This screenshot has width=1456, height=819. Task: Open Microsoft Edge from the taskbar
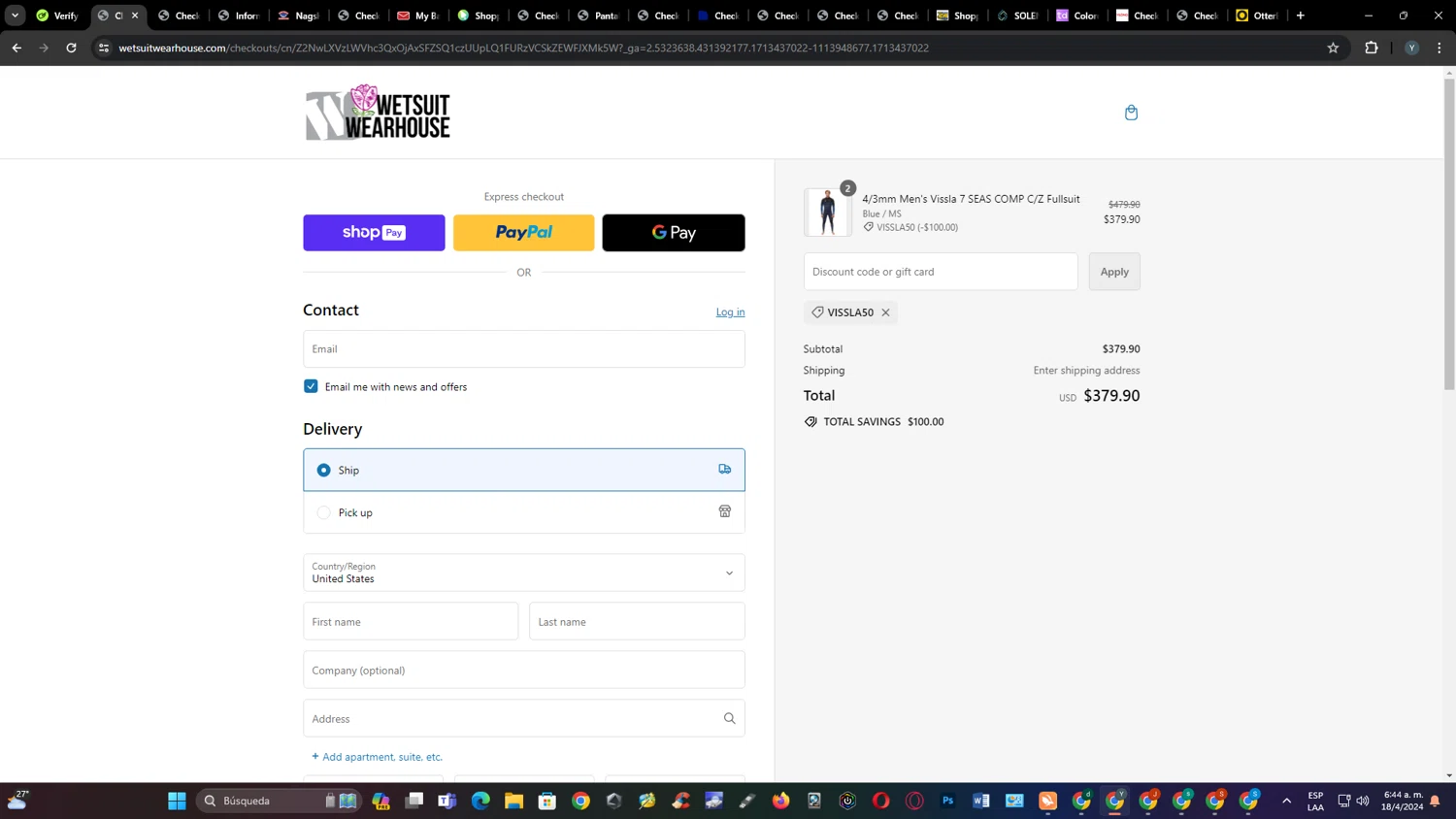tap(480, 801)
